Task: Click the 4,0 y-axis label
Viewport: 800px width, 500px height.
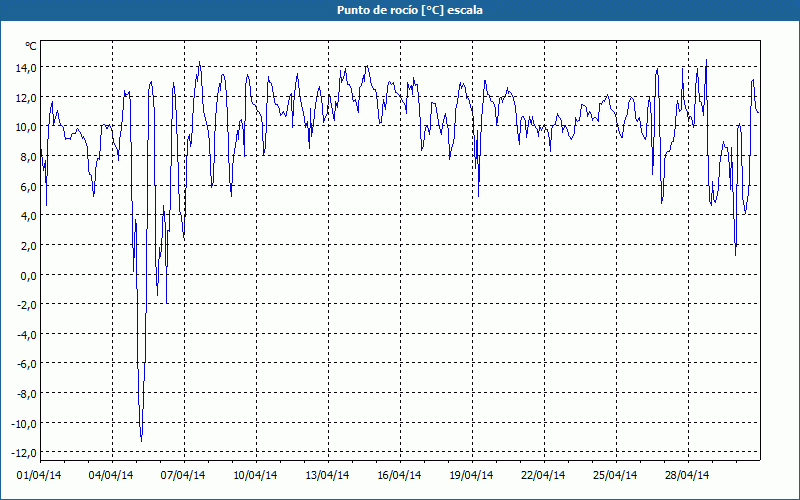Action: coord(29,216)
